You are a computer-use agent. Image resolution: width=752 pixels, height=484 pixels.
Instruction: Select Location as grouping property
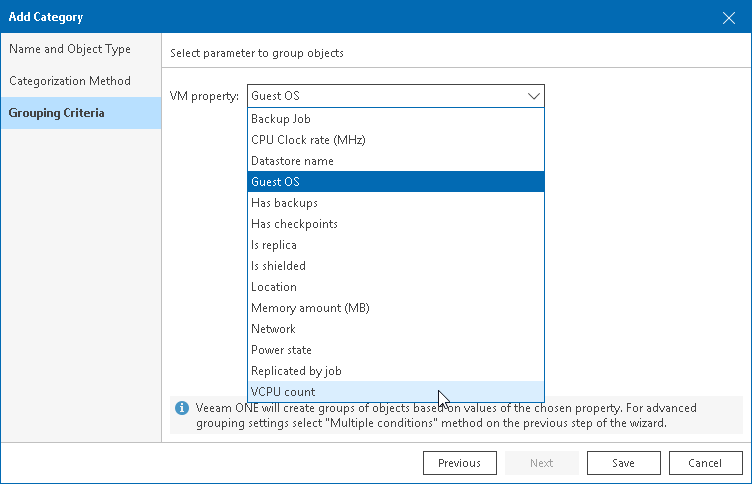click(395, 287)
